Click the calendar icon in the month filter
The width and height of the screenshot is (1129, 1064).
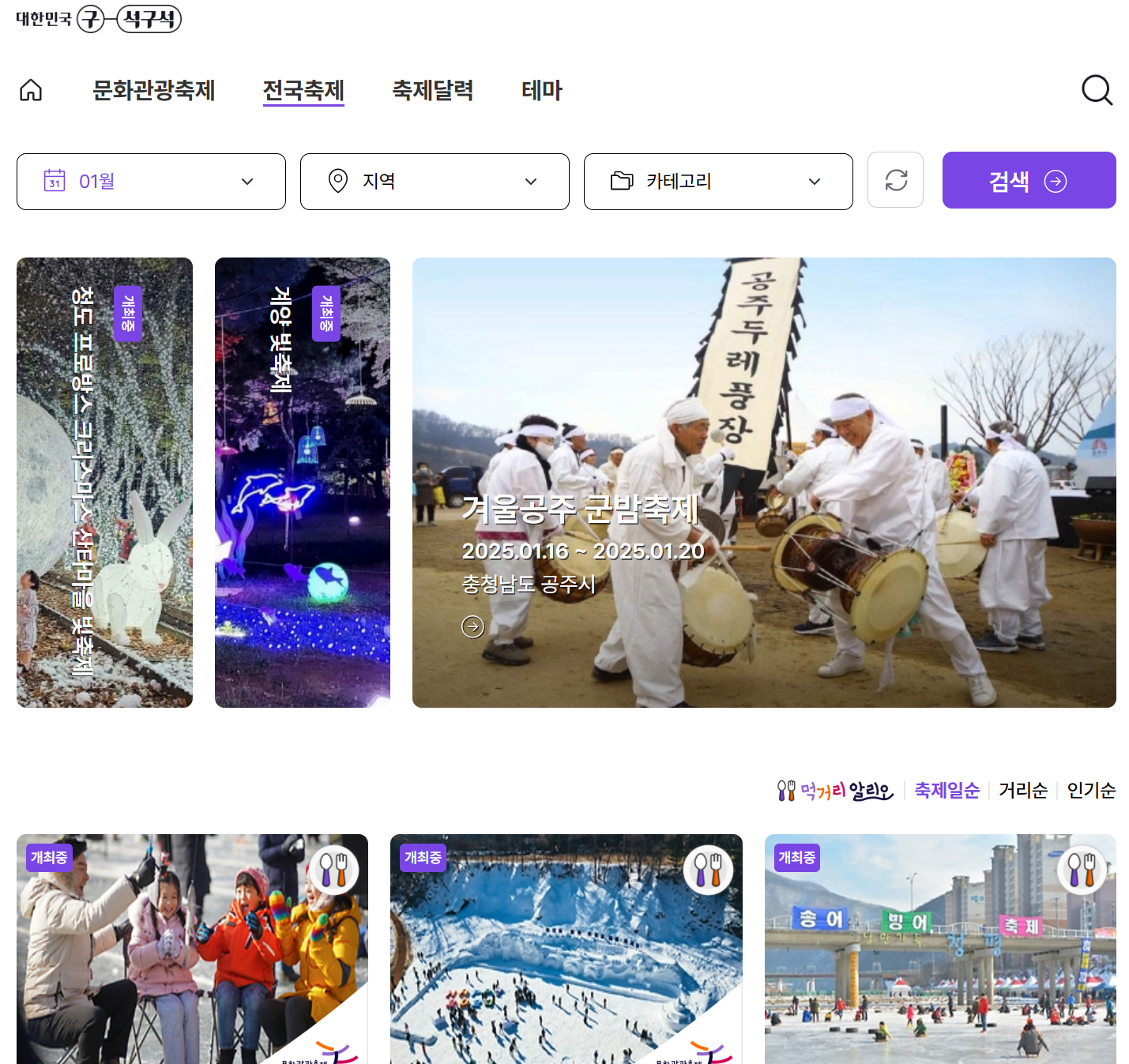(53, 181)
